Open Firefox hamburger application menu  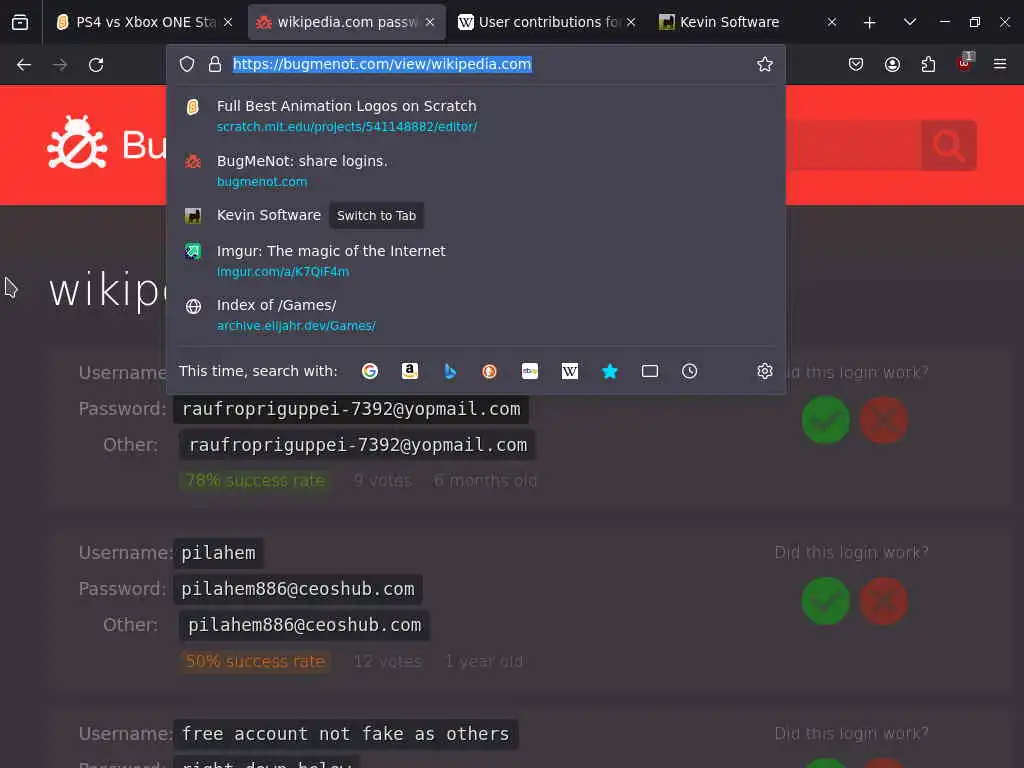[1000, 64]
